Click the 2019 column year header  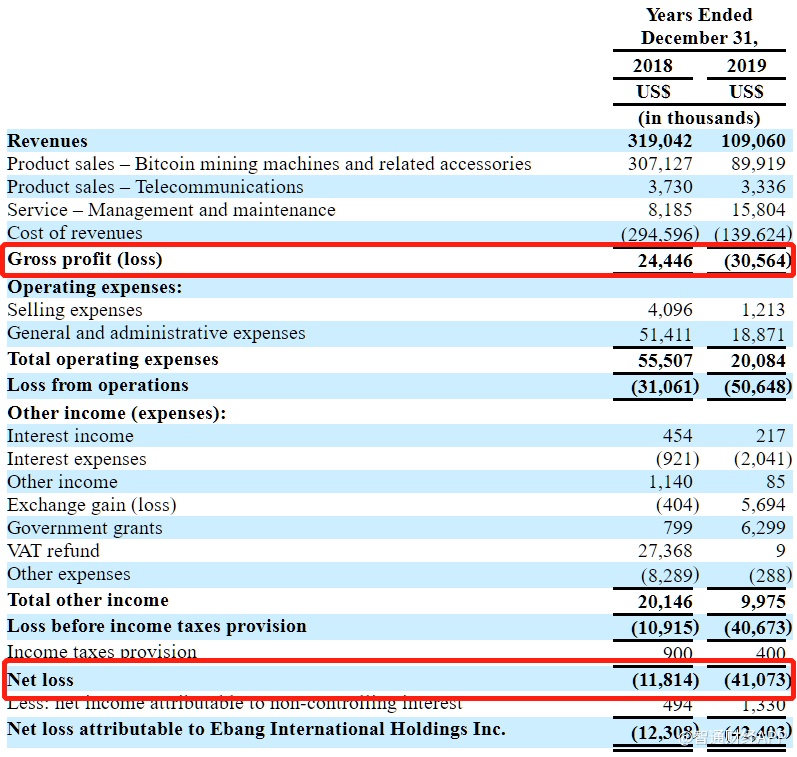(x=746, y=66)
